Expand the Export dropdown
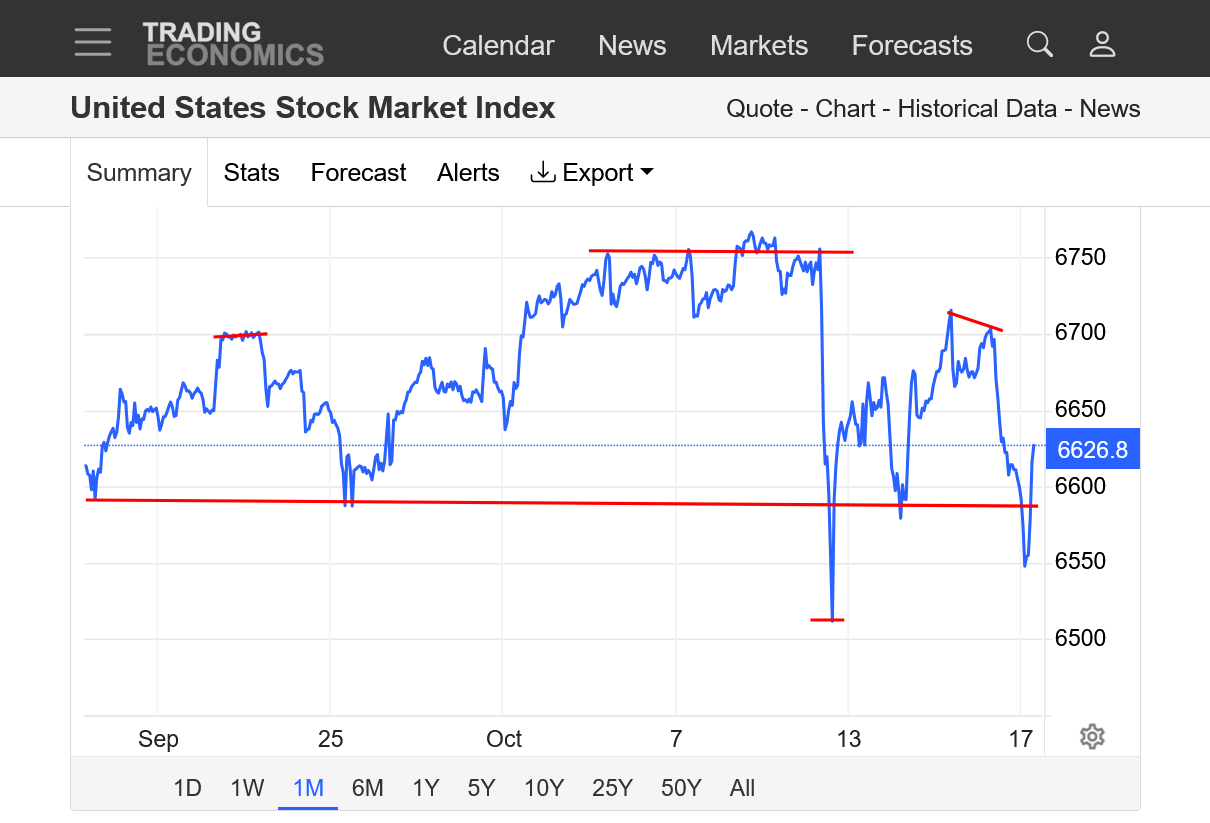 592,173
